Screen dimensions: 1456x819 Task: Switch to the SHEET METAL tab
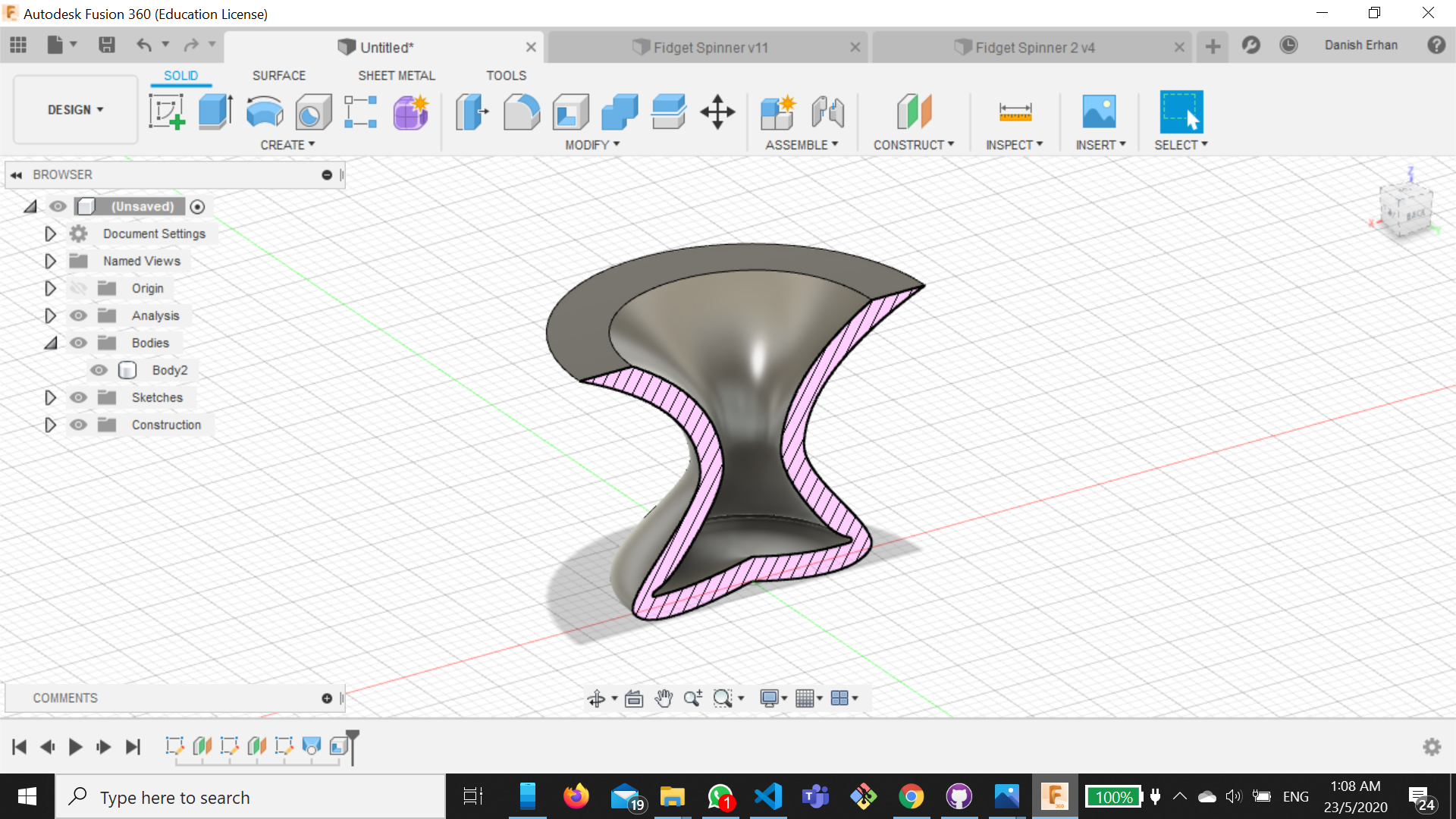397,76
